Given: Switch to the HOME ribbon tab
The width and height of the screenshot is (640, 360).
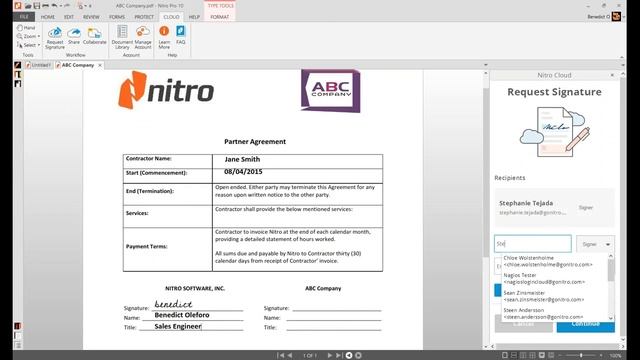Looking at the screenshot, I should click(47, 17).
